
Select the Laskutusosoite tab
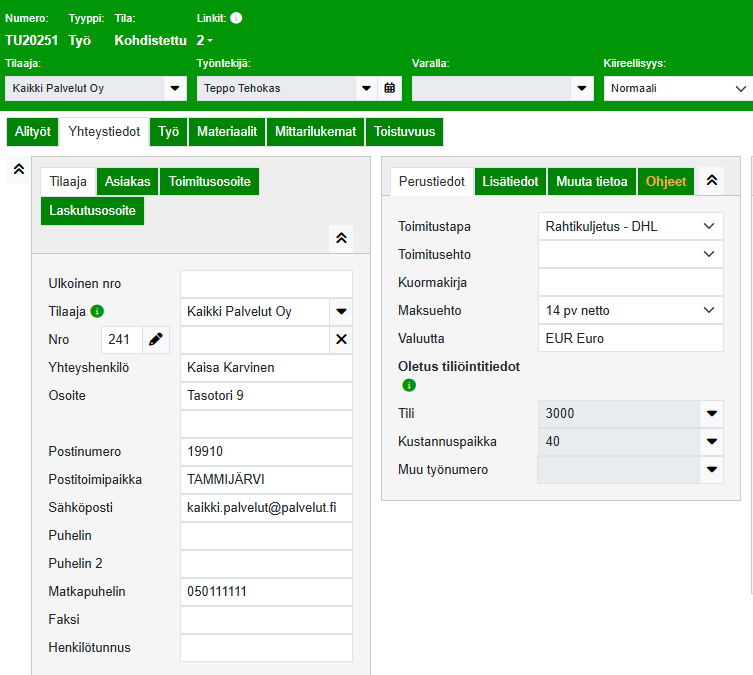[x=91, y=211]
